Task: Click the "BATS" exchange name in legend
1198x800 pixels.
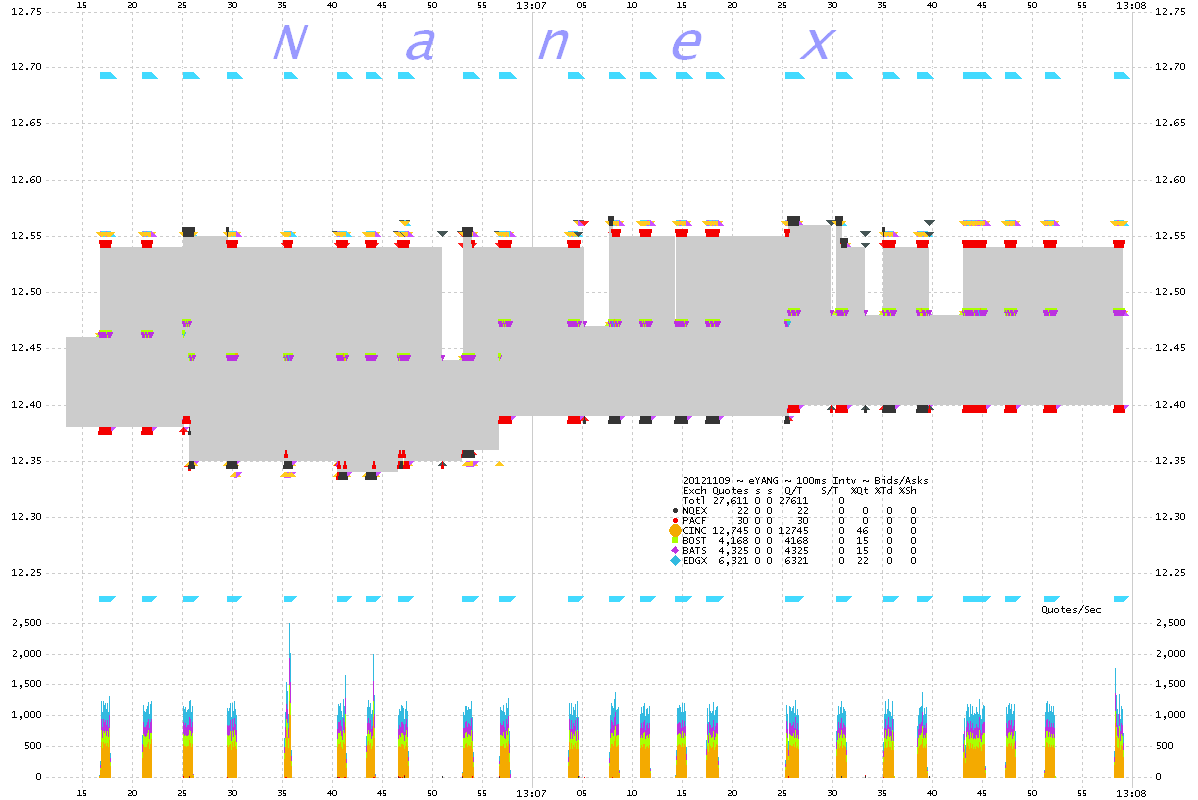Action: click(695, 550)
